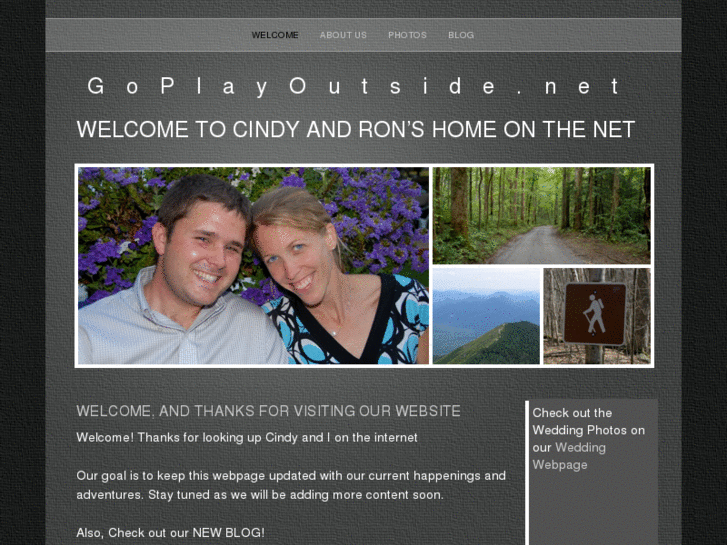
Task: Click the couple portrait photo
Action: pos(253,266)
